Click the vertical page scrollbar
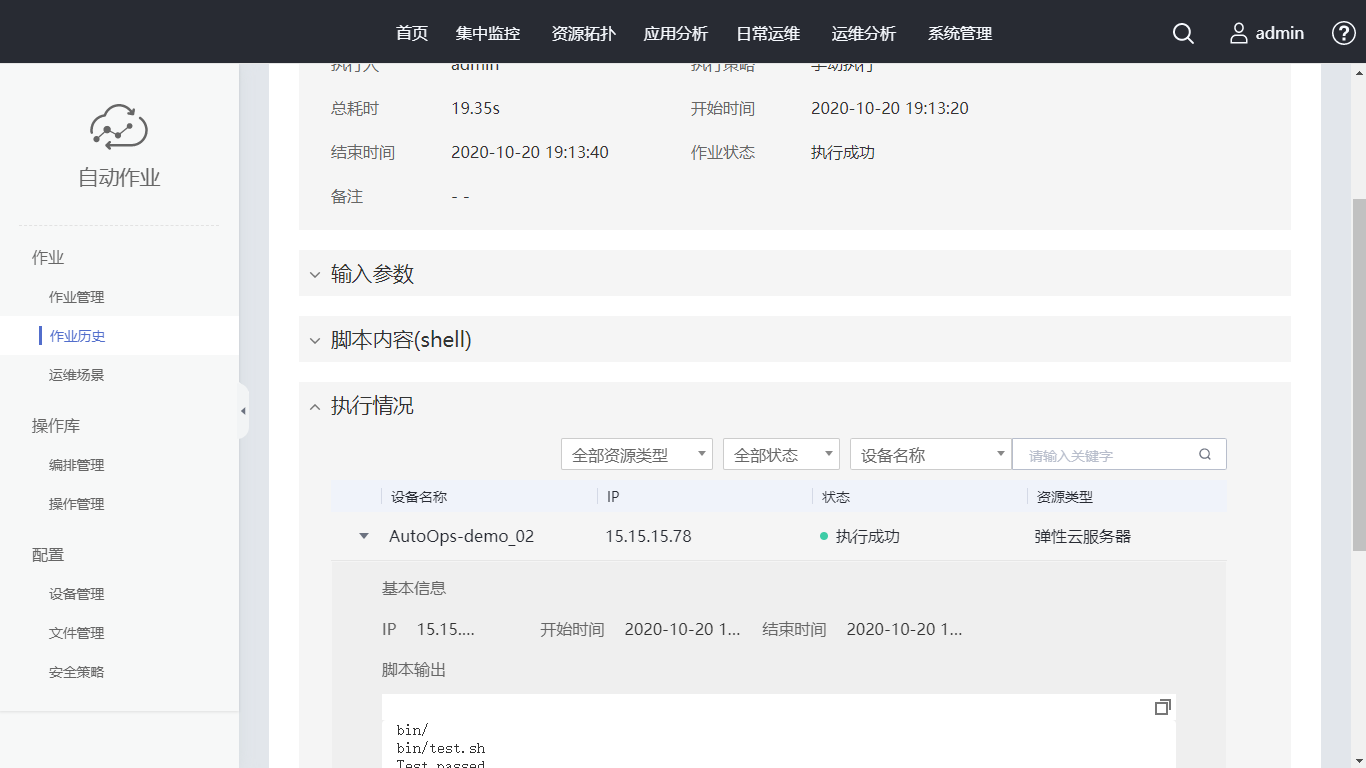1366x768 pixels. click(x=1358, y=374)
